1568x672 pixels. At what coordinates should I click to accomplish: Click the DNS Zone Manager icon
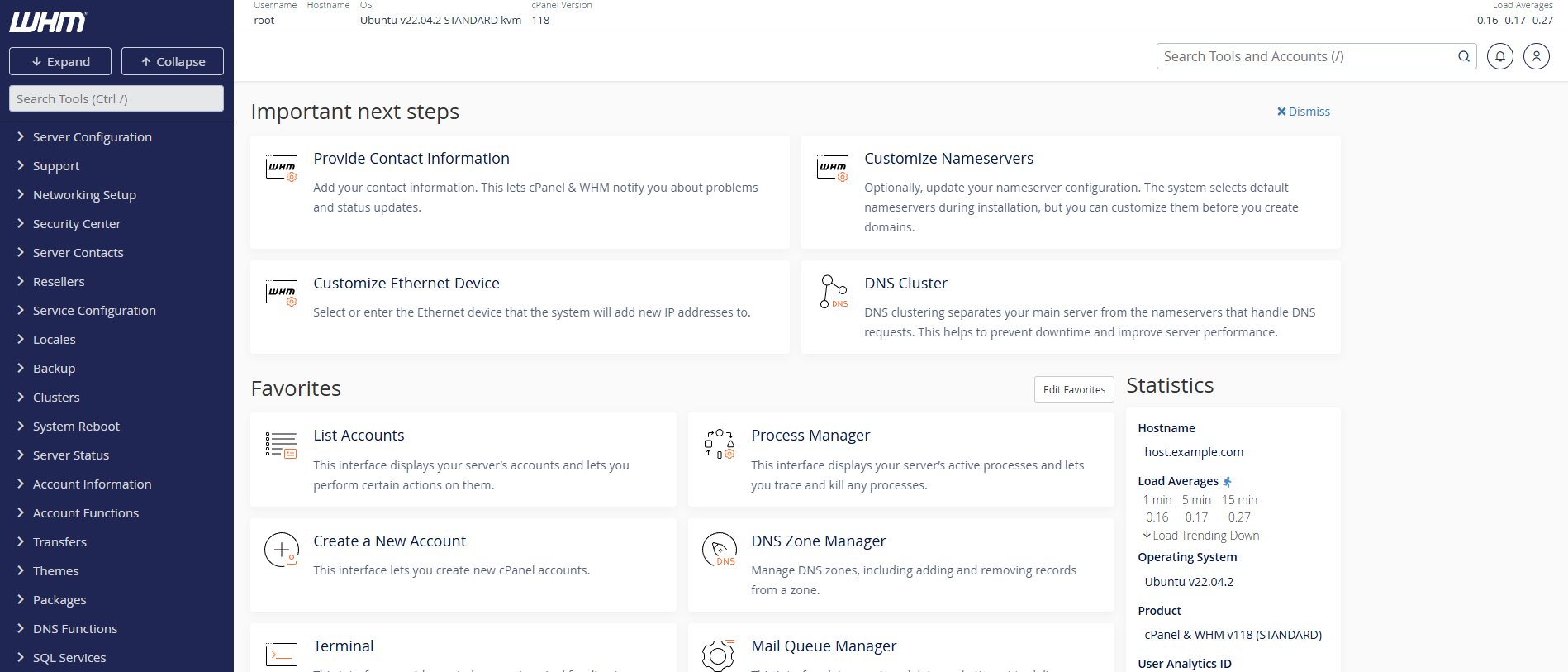point(720,550)
